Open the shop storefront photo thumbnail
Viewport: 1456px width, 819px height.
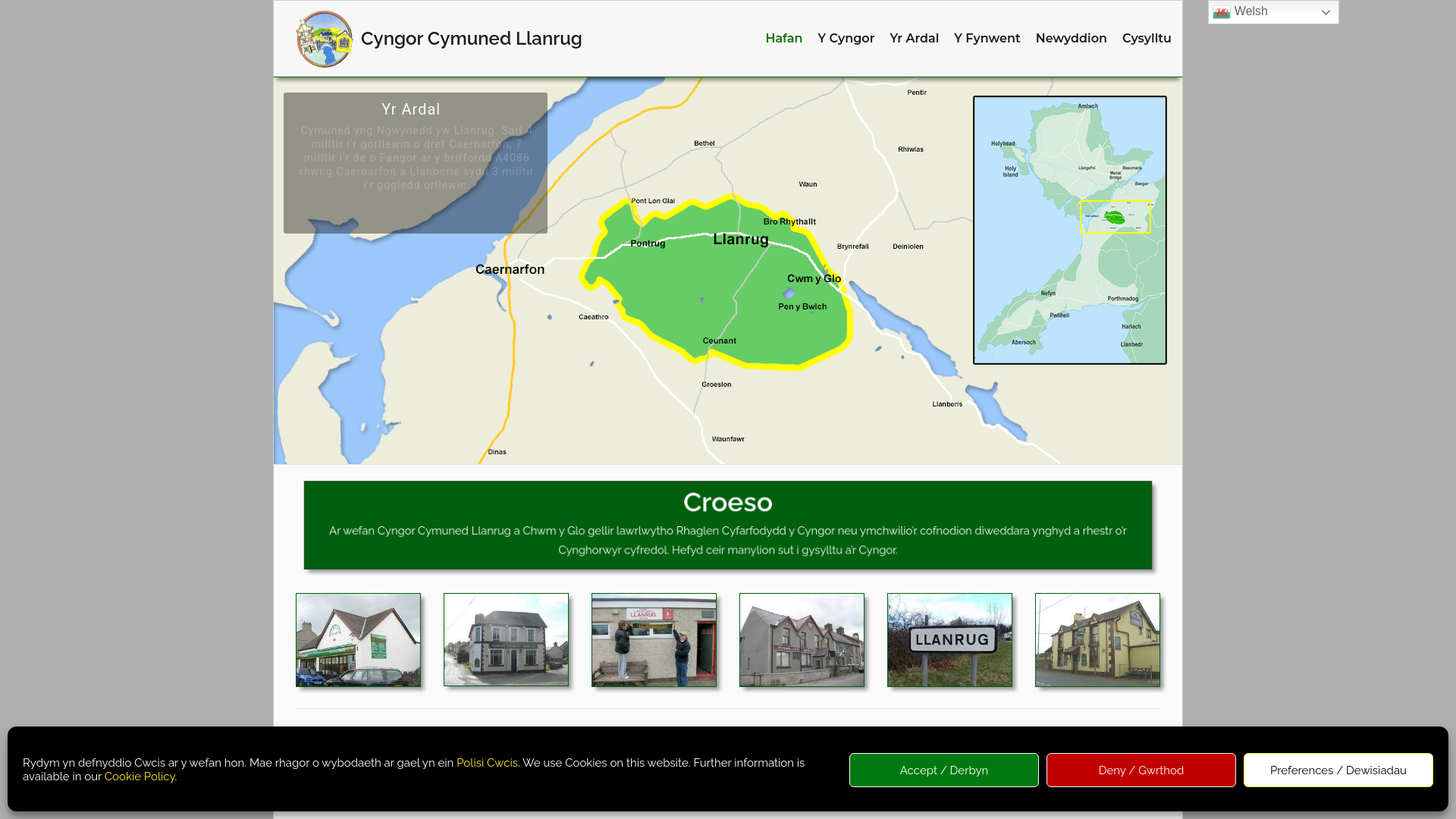(x=358, y=640)
